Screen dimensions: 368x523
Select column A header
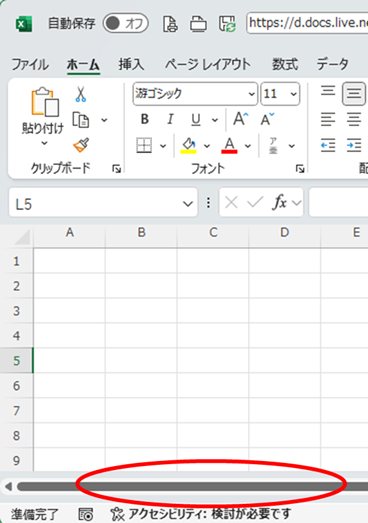(69, 232)
